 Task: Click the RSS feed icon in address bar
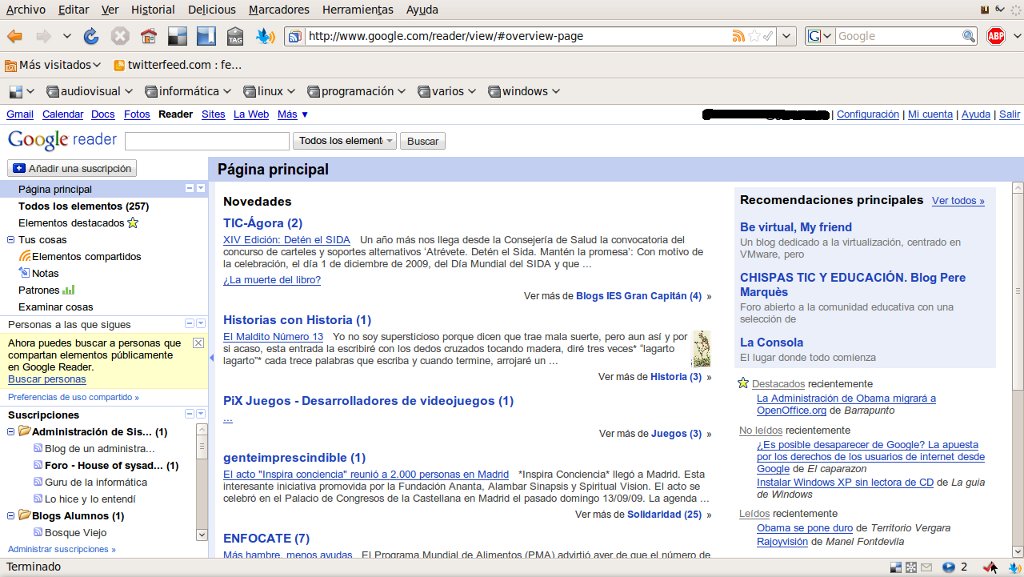pyautogui.click(x=738, y=36)
